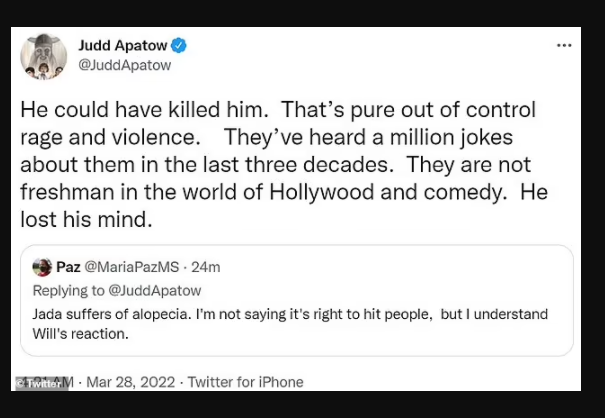
Task: Click the phrase "a million jokes"
Action: click(x=442, y=137)
